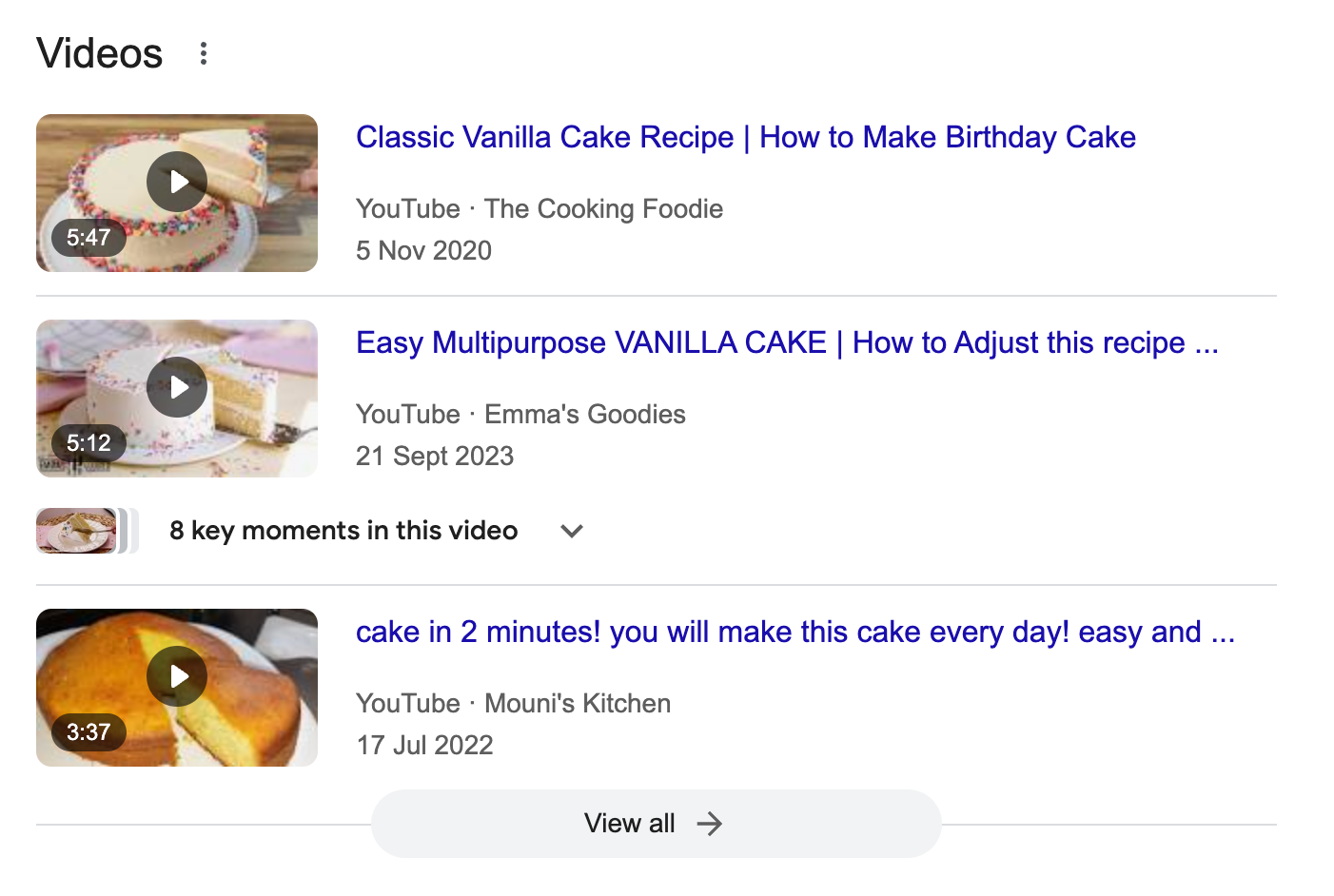Click the play icon on the Emma's Goodies video
Viewport: 1334px width, 896px height.
pos(177,387)
